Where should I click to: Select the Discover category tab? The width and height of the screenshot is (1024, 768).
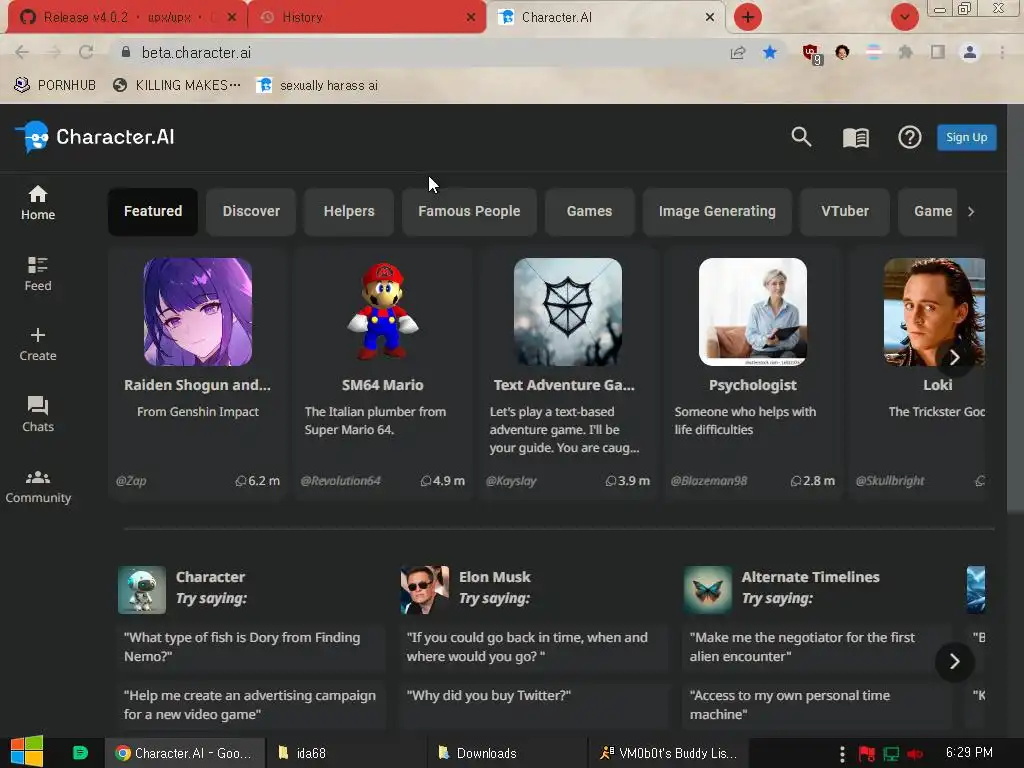point(251,212)
